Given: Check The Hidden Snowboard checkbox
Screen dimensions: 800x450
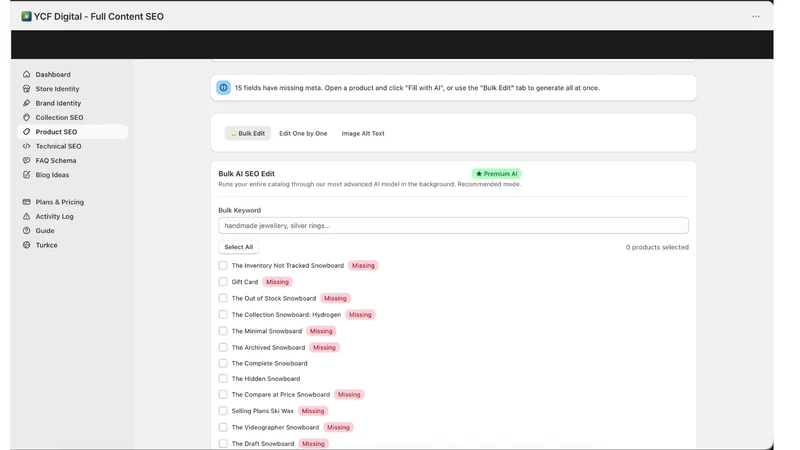Looking at the screenshot, I should point(223,379).
